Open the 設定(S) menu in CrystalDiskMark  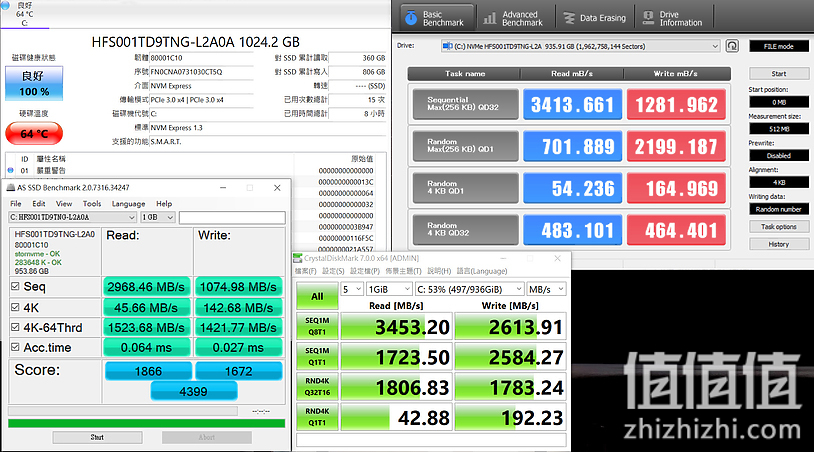coord(333,271)
